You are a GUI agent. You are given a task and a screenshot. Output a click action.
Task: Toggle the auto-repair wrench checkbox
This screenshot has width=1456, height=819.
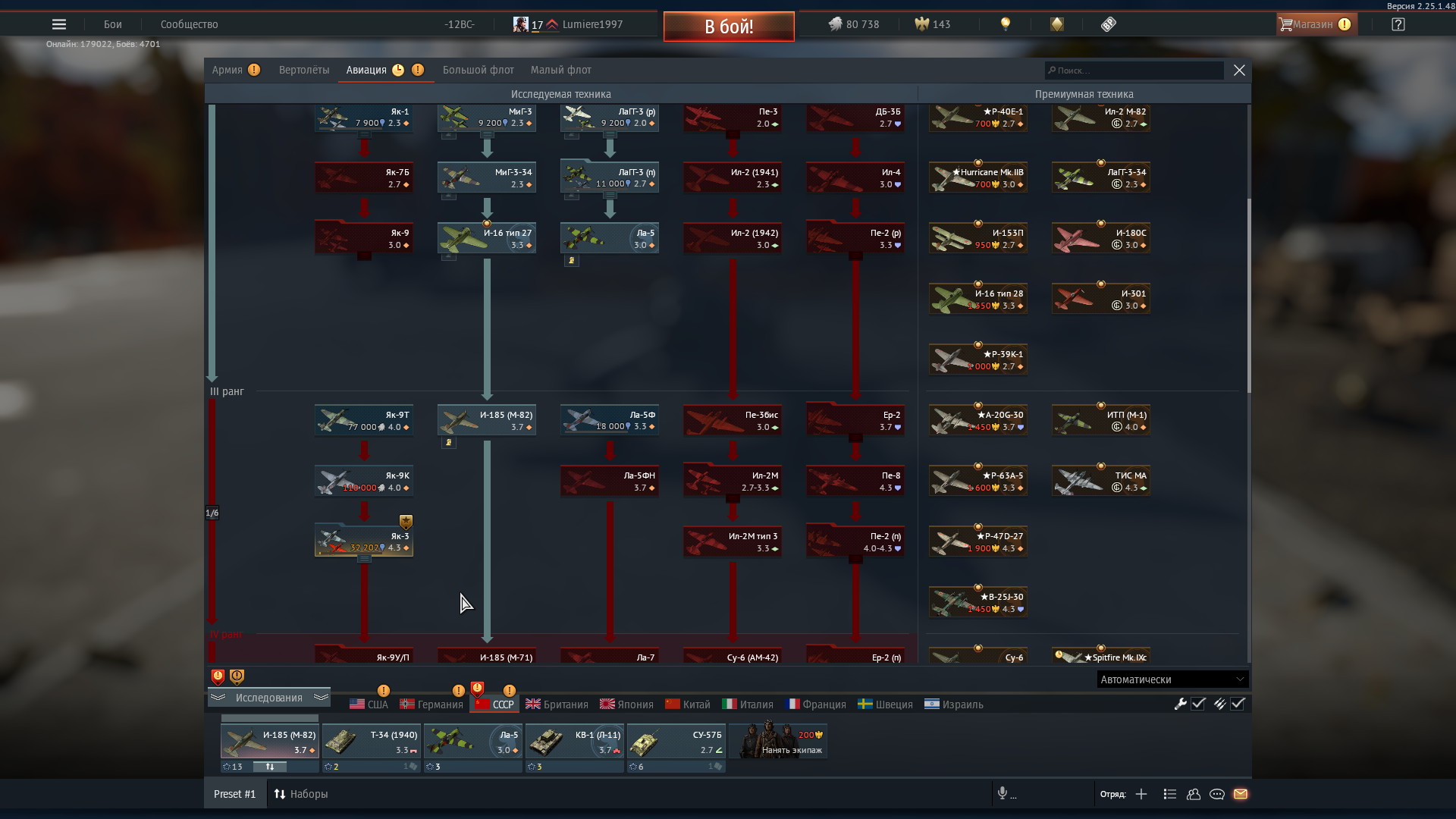click(x=1198, y=704)
